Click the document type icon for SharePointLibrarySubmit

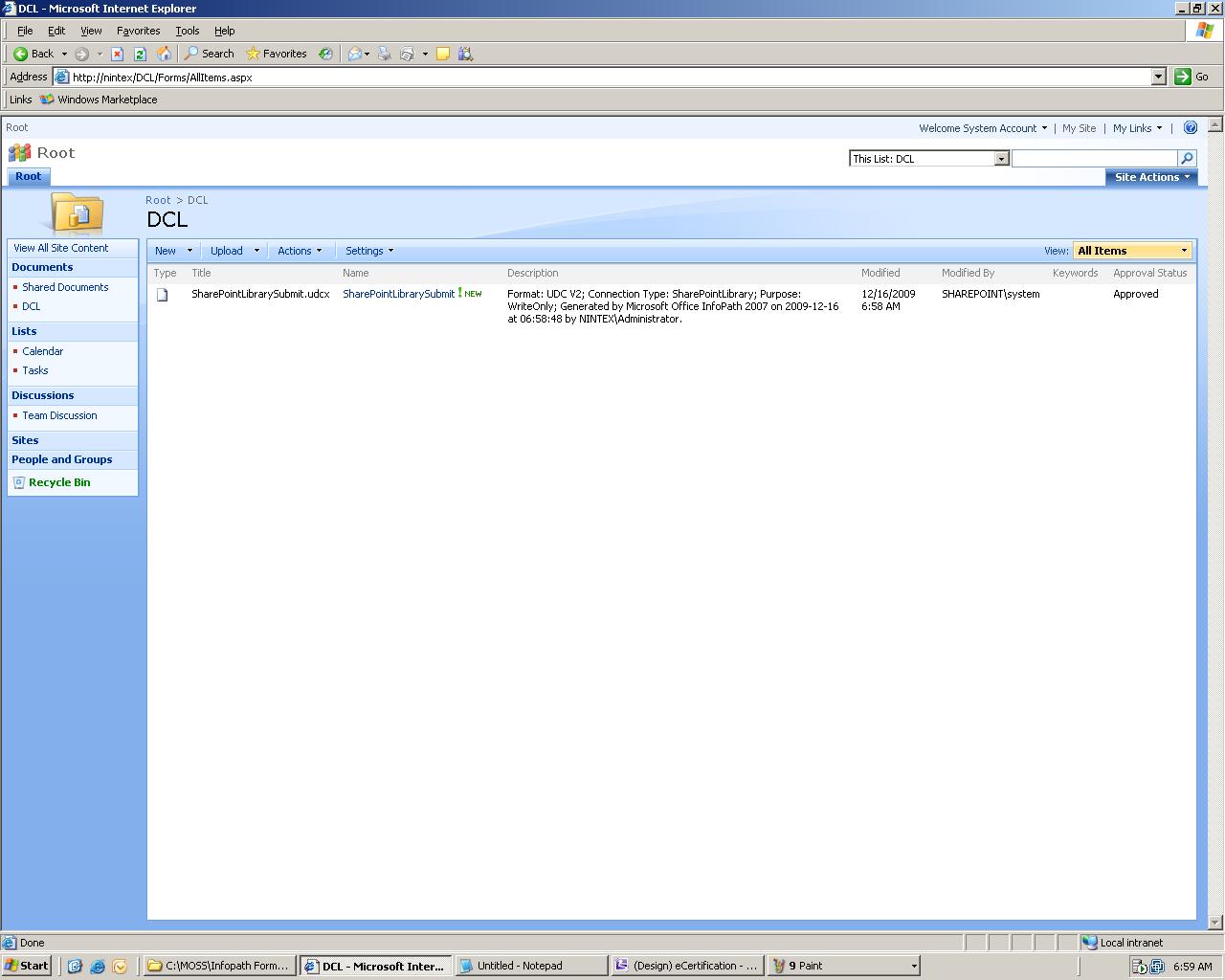(163, 295)
